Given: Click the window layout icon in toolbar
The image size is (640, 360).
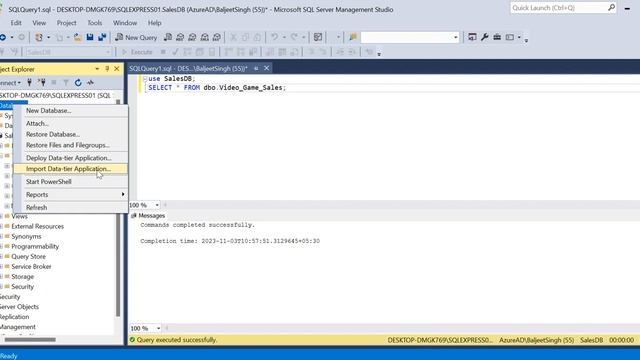Looking at the screenshot, I should tap(510, 37).
